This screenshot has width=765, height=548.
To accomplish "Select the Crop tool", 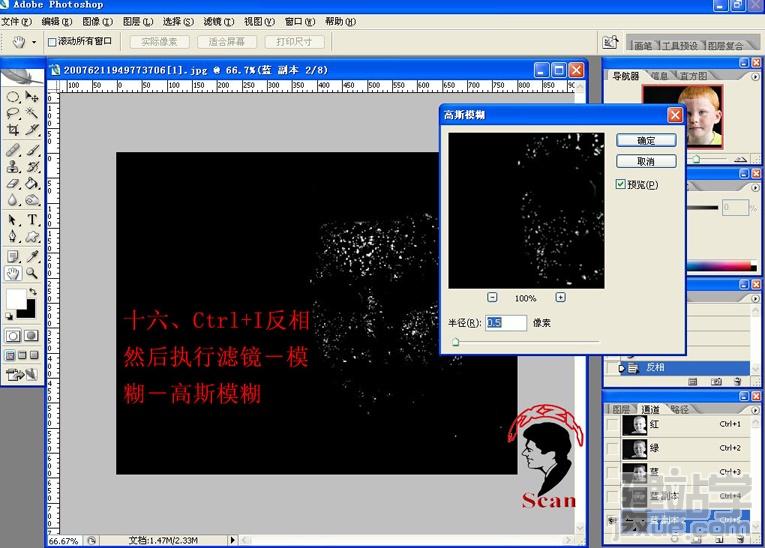I will point(13,130).
